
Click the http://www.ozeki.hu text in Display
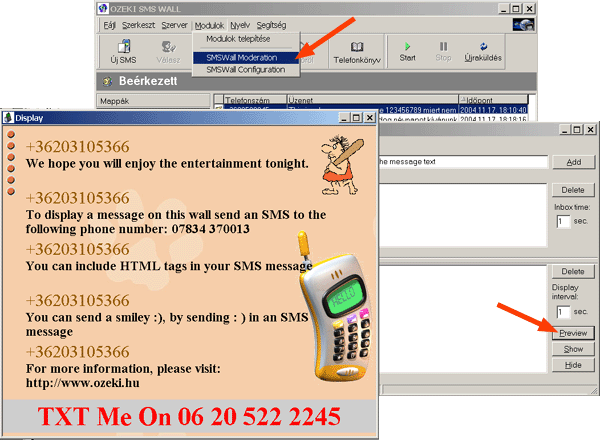83,383
